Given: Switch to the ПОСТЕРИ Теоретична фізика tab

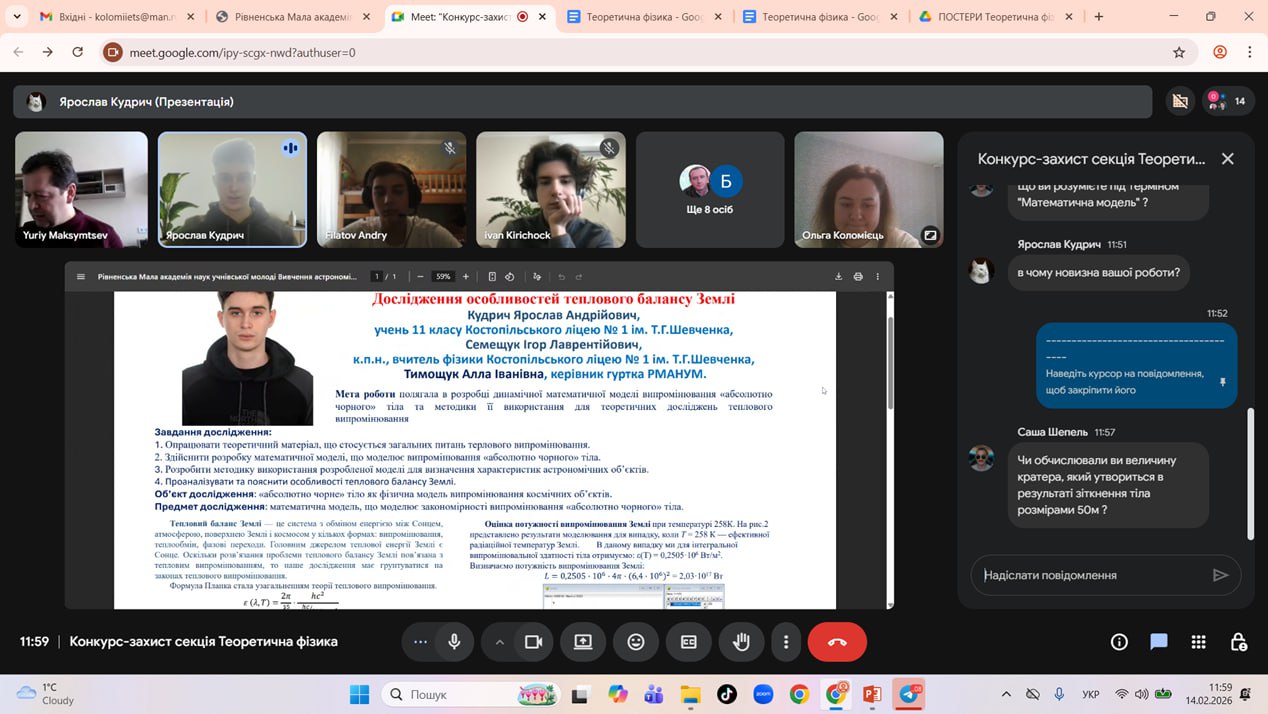Looking at the screenshot, I should pos(995,17).
